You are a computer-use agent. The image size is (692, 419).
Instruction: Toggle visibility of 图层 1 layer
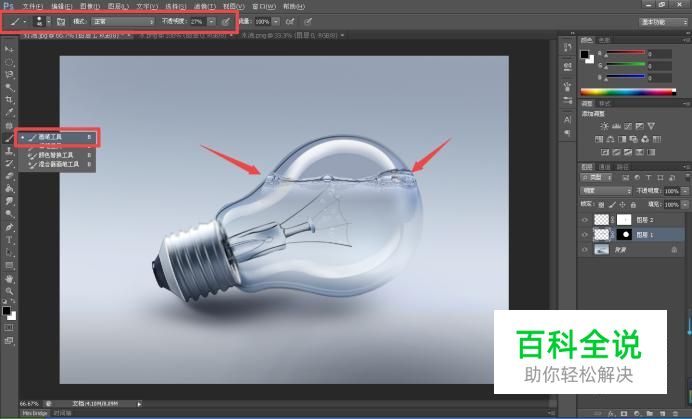585,235
